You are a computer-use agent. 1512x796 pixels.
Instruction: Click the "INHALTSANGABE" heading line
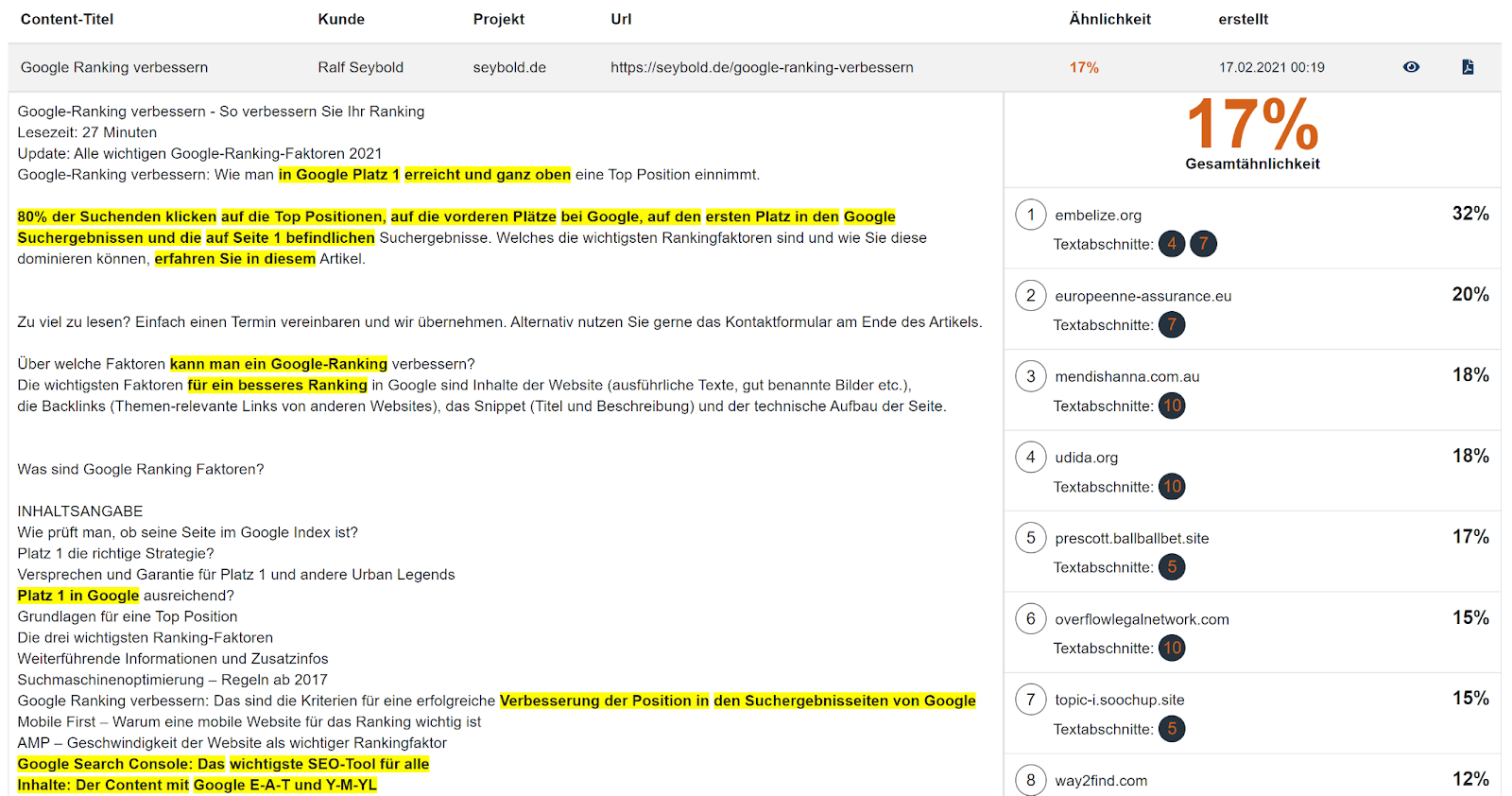[x=80, y=511]
